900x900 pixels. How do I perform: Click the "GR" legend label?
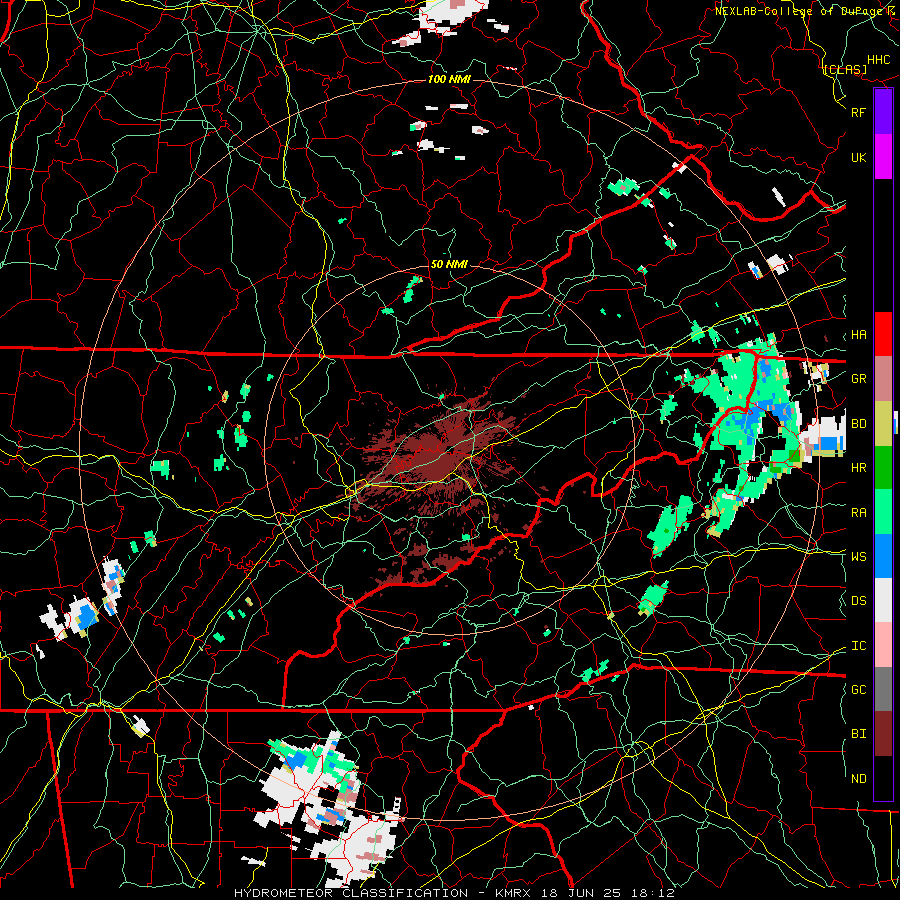(859, 379)
